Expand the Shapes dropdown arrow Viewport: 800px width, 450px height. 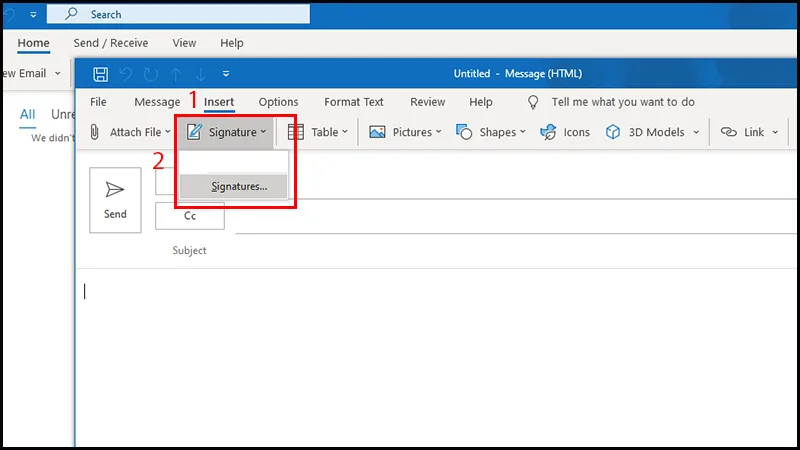[x=522, y=132]
